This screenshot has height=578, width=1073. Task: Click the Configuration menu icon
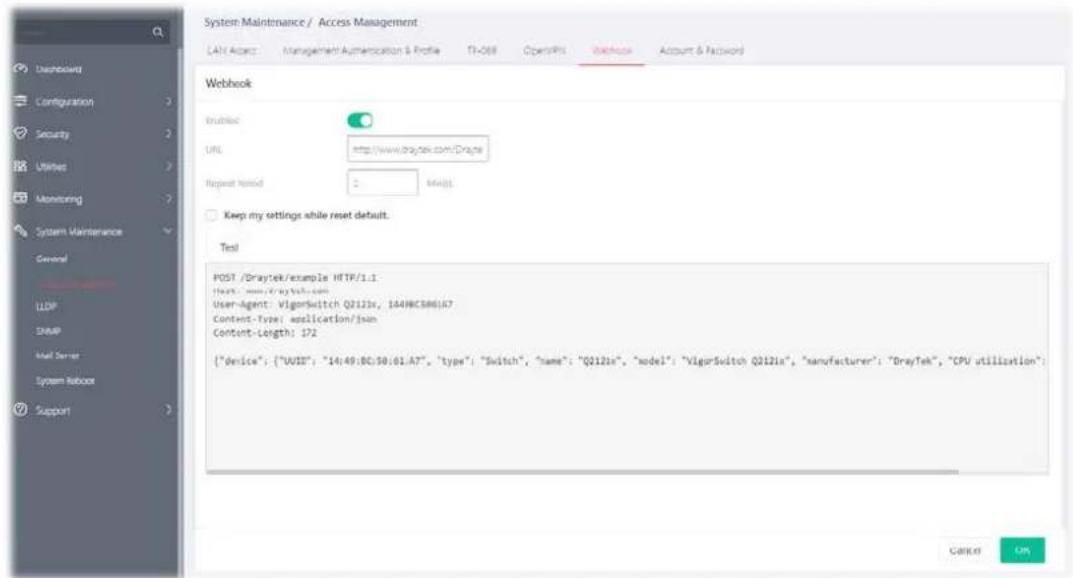(x=21, y=101)
